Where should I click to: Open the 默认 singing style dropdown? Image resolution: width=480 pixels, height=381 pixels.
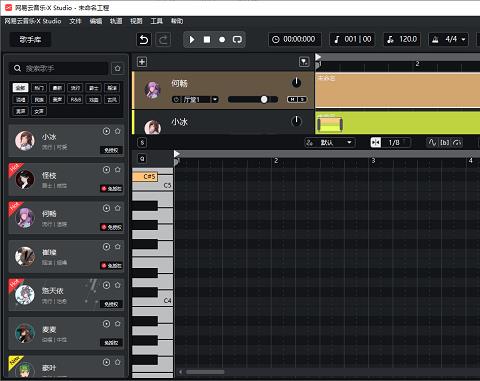point(329,143)
